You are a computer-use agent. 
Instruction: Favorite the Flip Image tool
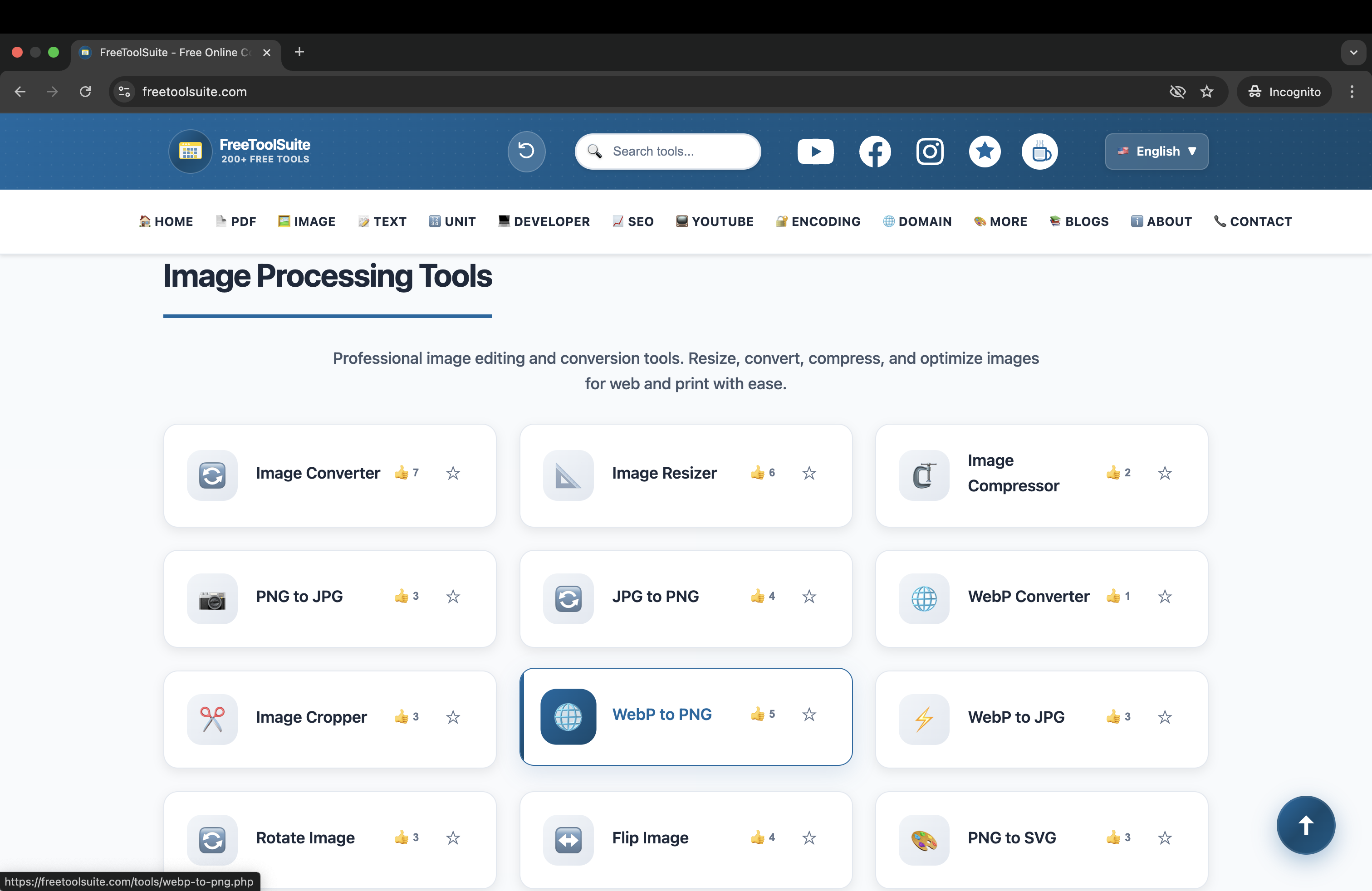[x=809, y=838]
